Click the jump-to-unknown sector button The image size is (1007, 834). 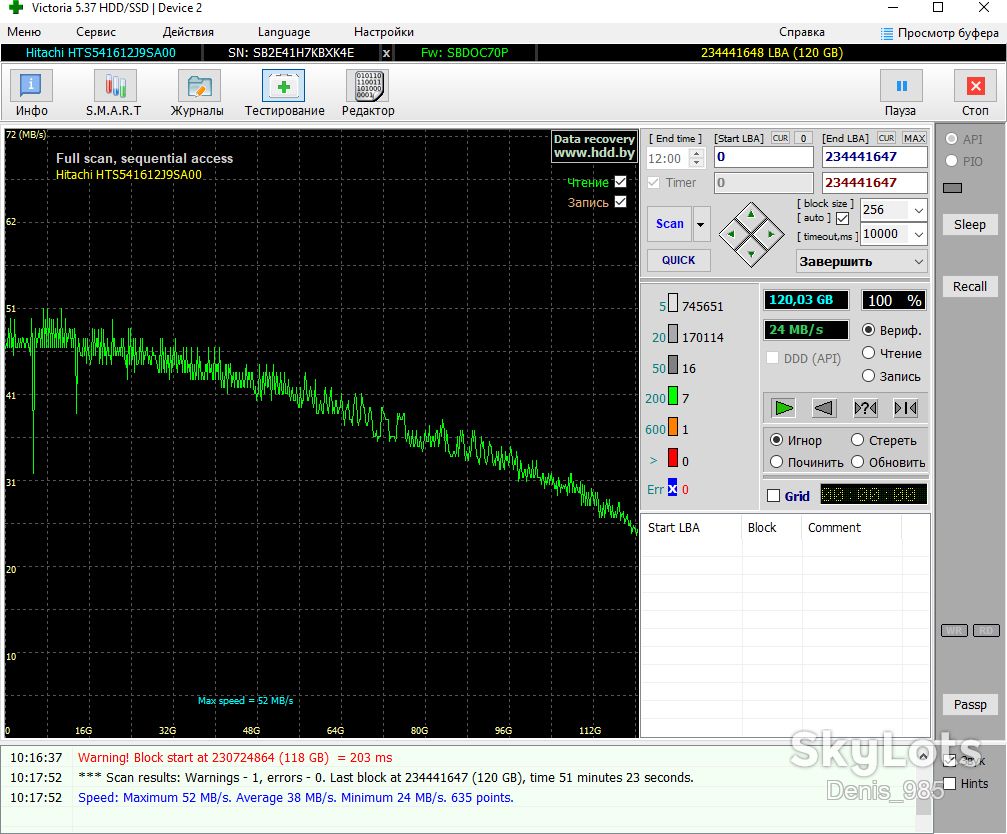coord(865,408)
